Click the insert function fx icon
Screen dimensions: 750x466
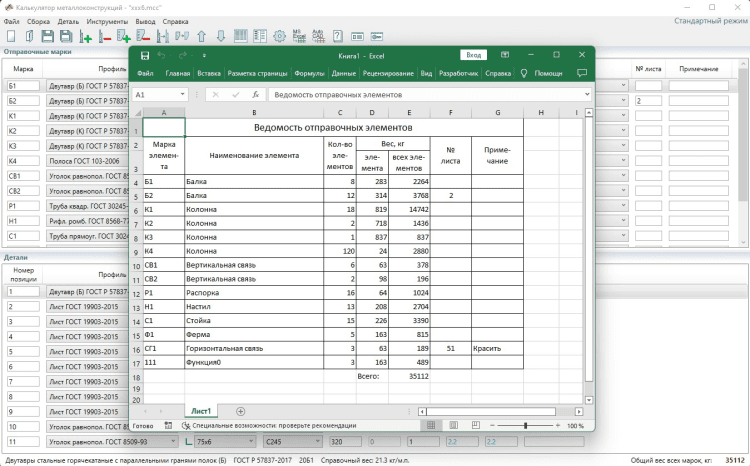[x=256, y=94]
